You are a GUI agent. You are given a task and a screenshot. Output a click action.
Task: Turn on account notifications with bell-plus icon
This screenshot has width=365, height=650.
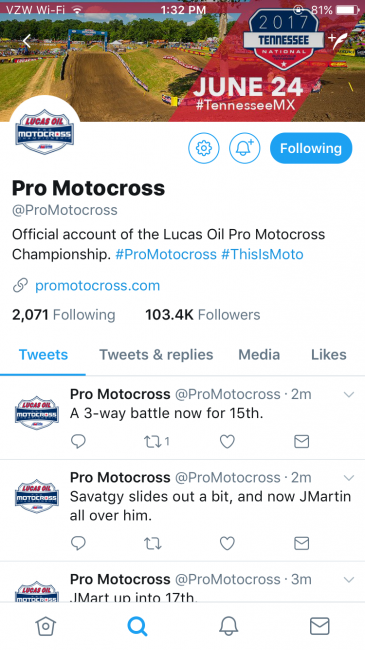pos(245,148)
